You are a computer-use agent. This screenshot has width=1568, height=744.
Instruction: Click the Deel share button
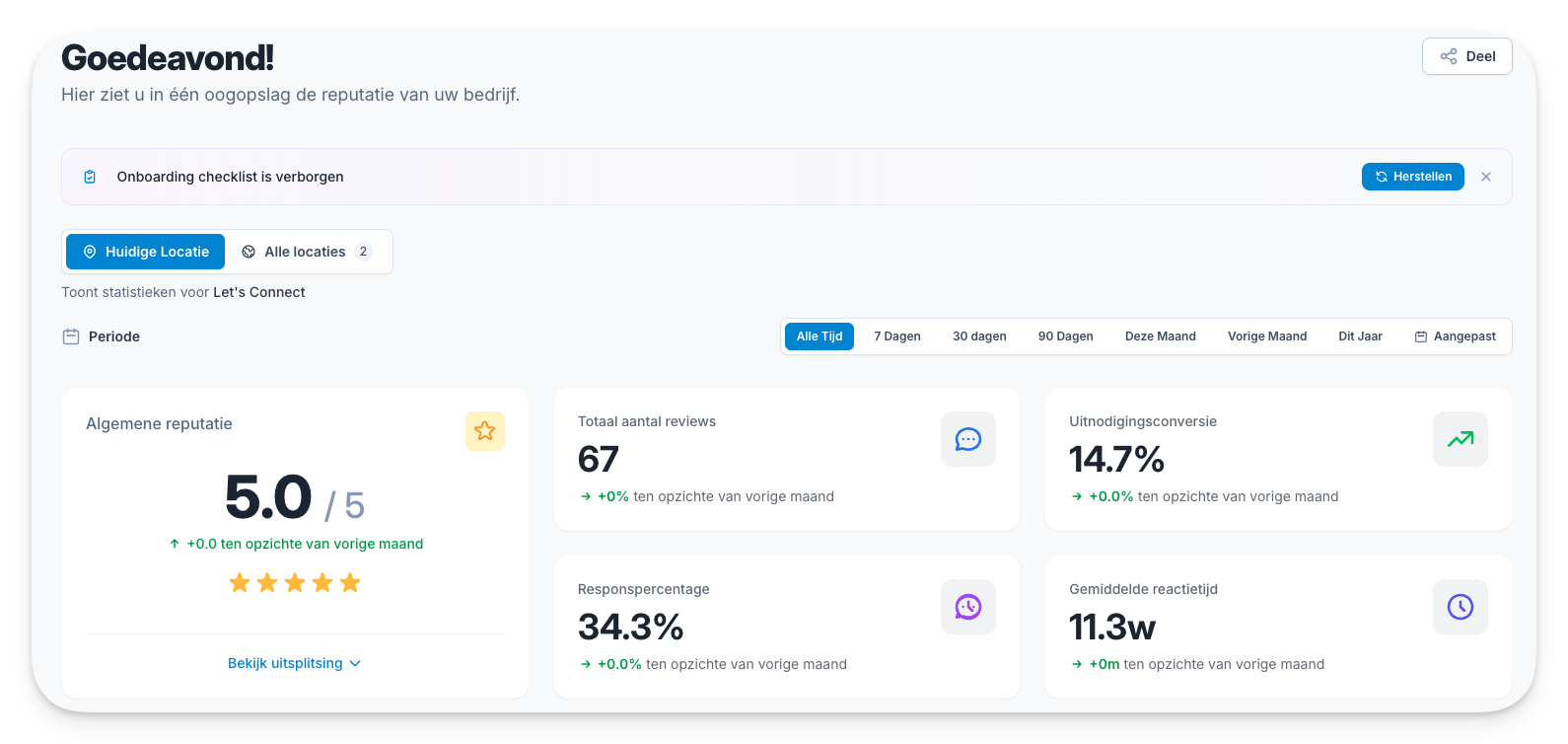pyautogui.click(x=1466, y=56)
